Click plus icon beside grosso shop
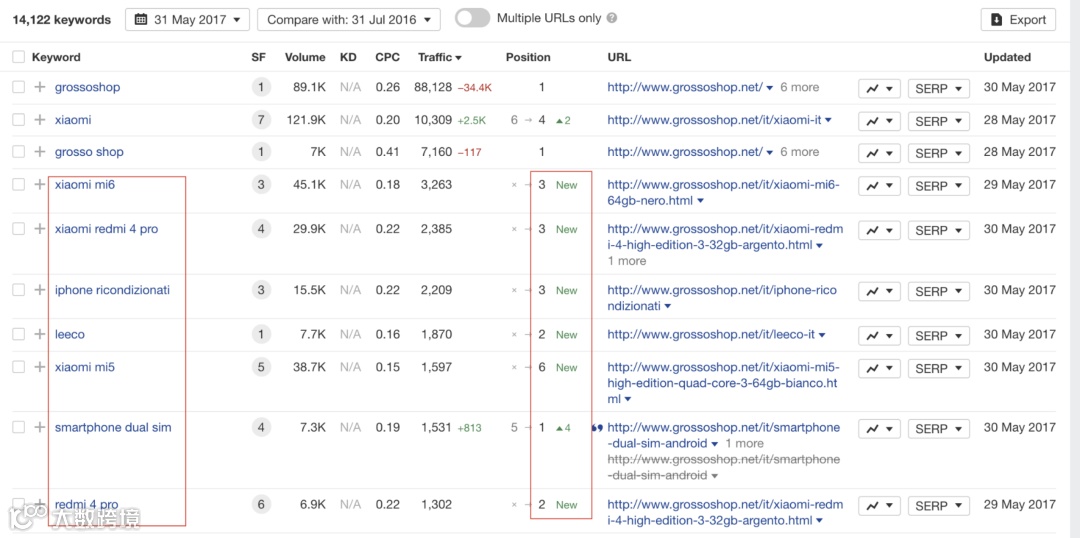The image size is (1080, 538). 40,152
